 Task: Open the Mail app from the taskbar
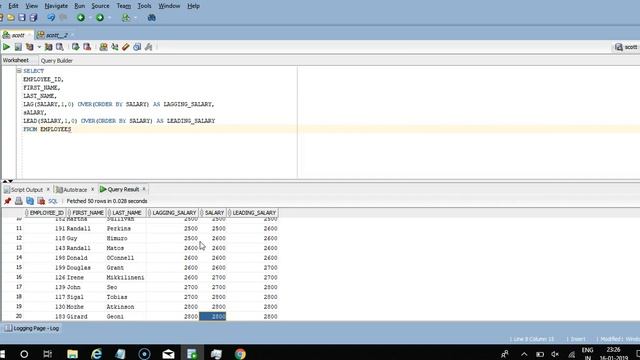pos(168,354)
